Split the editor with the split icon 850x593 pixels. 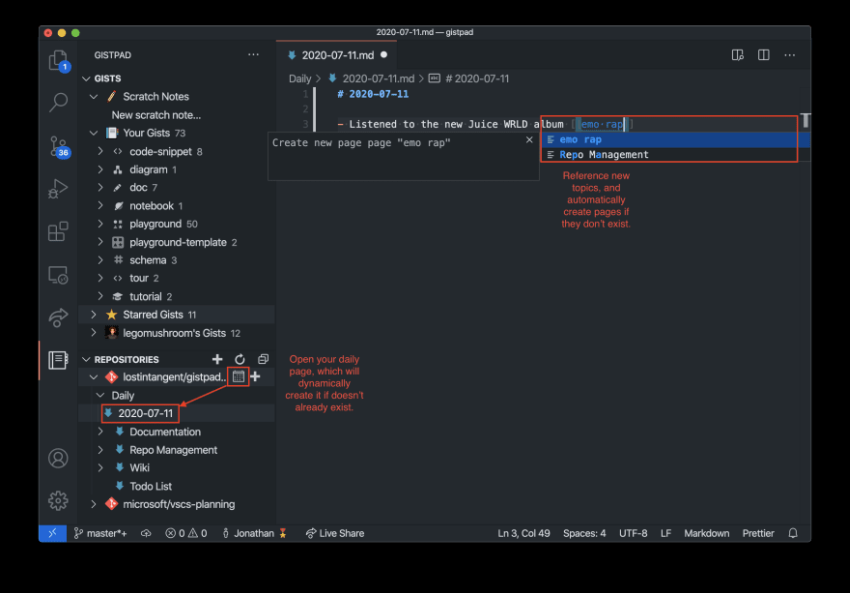(763, 55)
